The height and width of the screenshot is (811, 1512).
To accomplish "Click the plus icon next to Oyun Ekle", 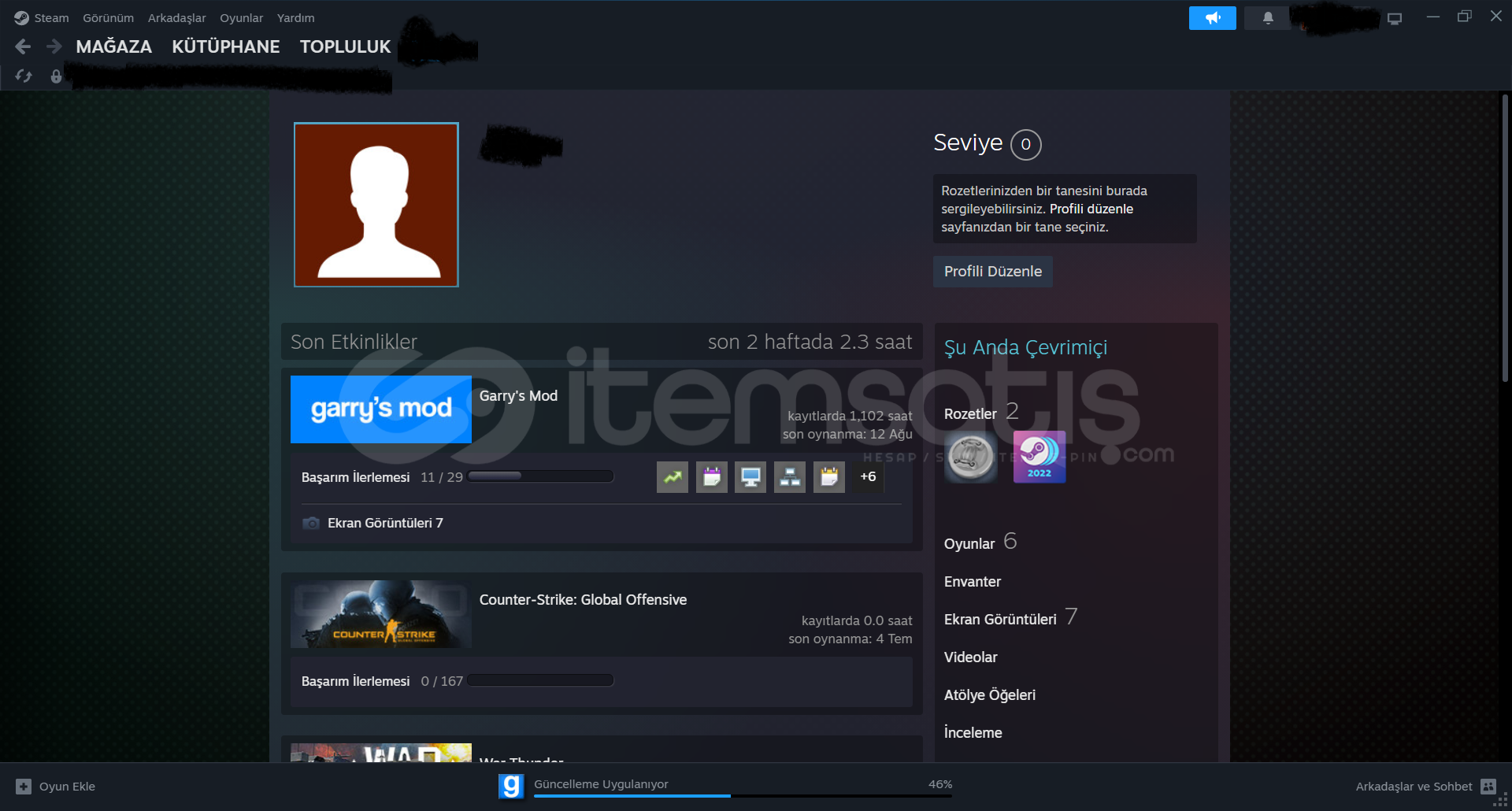I will (x=24, y=786).
